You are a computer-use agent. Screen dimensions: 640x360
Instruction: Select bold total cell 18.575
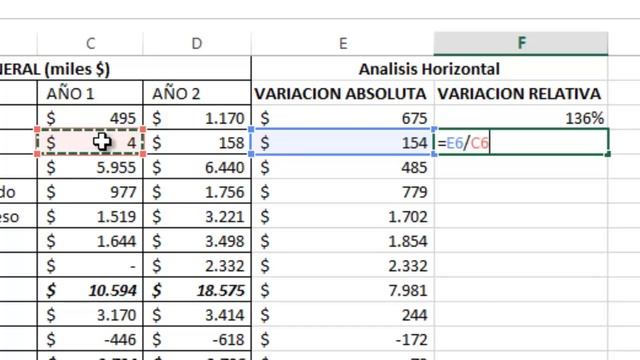[x=197, y=290]
